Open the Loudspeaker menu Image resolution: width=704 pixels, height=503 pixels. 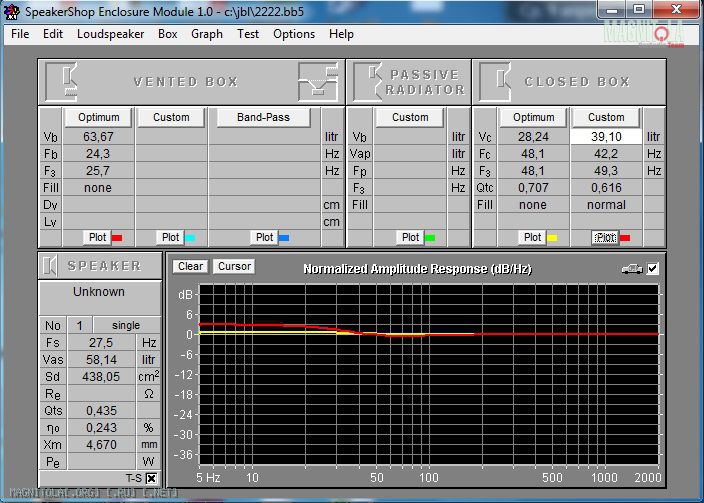(x=111, y=33)
